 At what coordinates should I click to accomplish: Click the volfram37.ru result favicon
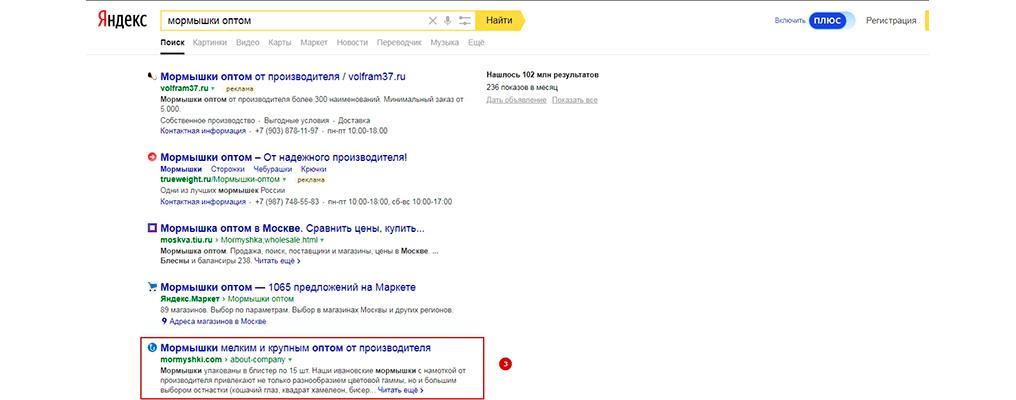point(152,76)
